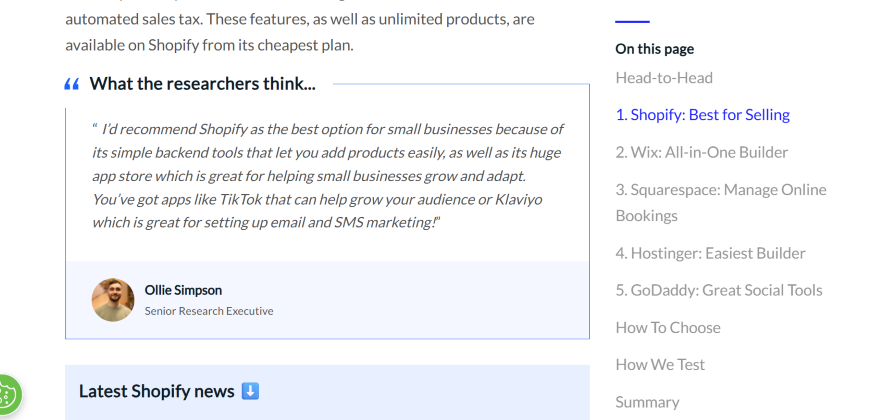Jump to '5. GoDaddy: Great Social Tools'

(718, 290)
